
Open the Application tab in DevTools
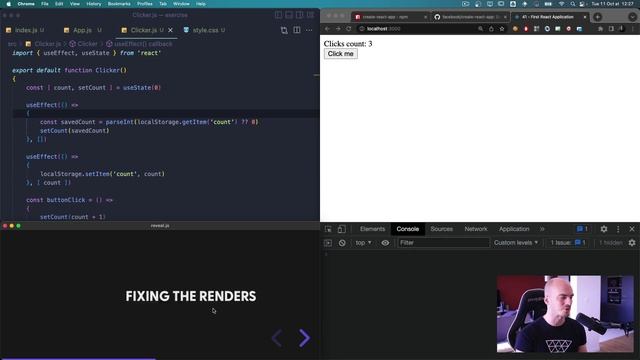(514, 229)
